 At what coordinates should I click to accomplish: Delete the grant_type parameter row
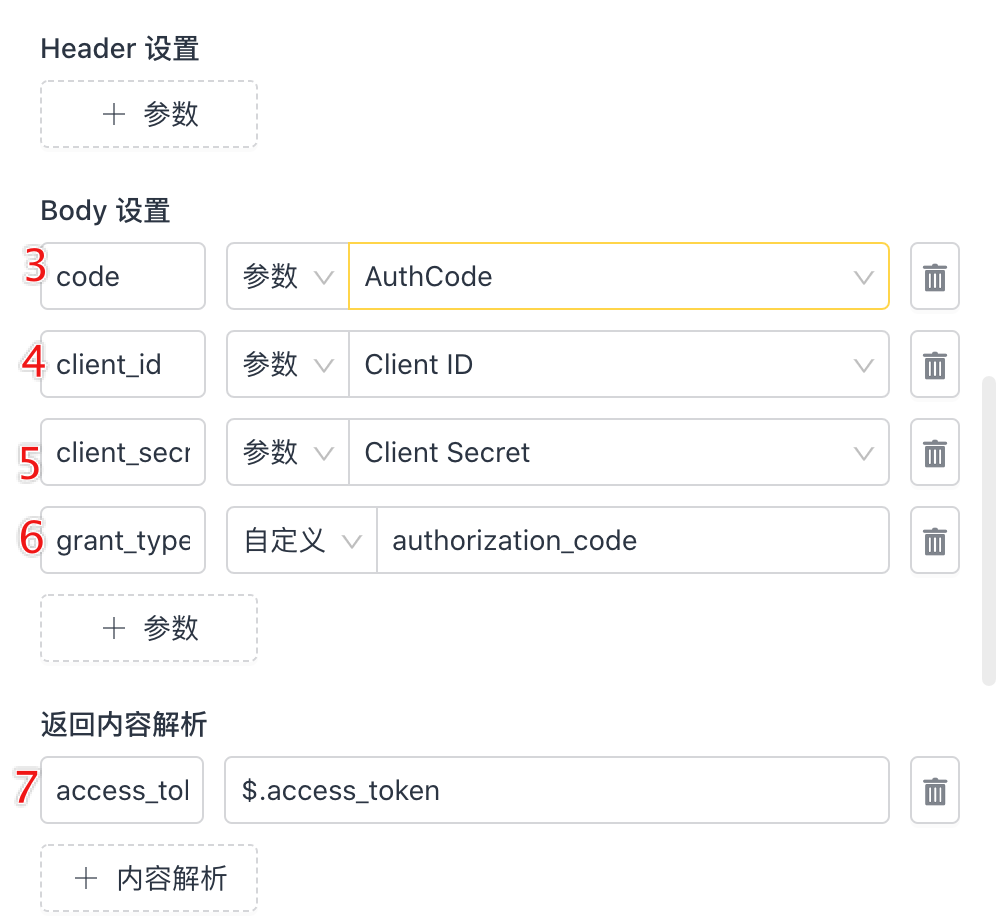coord(934,540)
